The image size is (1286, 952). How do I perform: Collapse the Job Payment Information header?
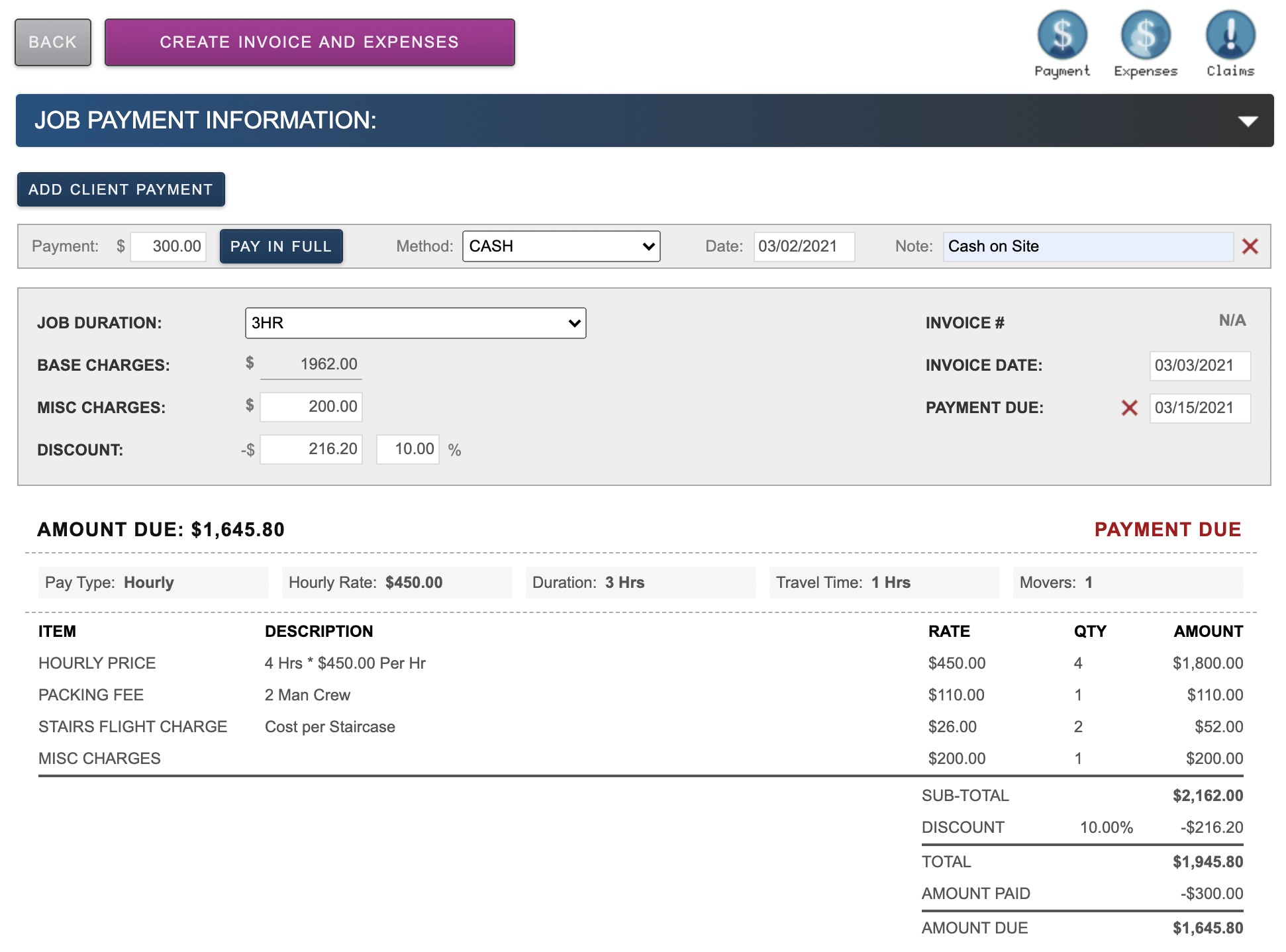1248,121
